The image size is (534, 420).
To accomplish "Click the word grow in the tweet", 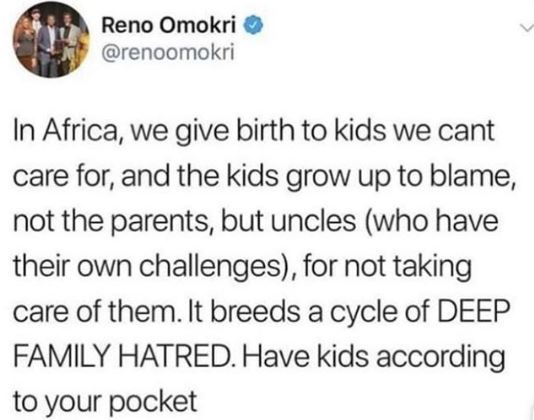I will [x=317, y=178].
